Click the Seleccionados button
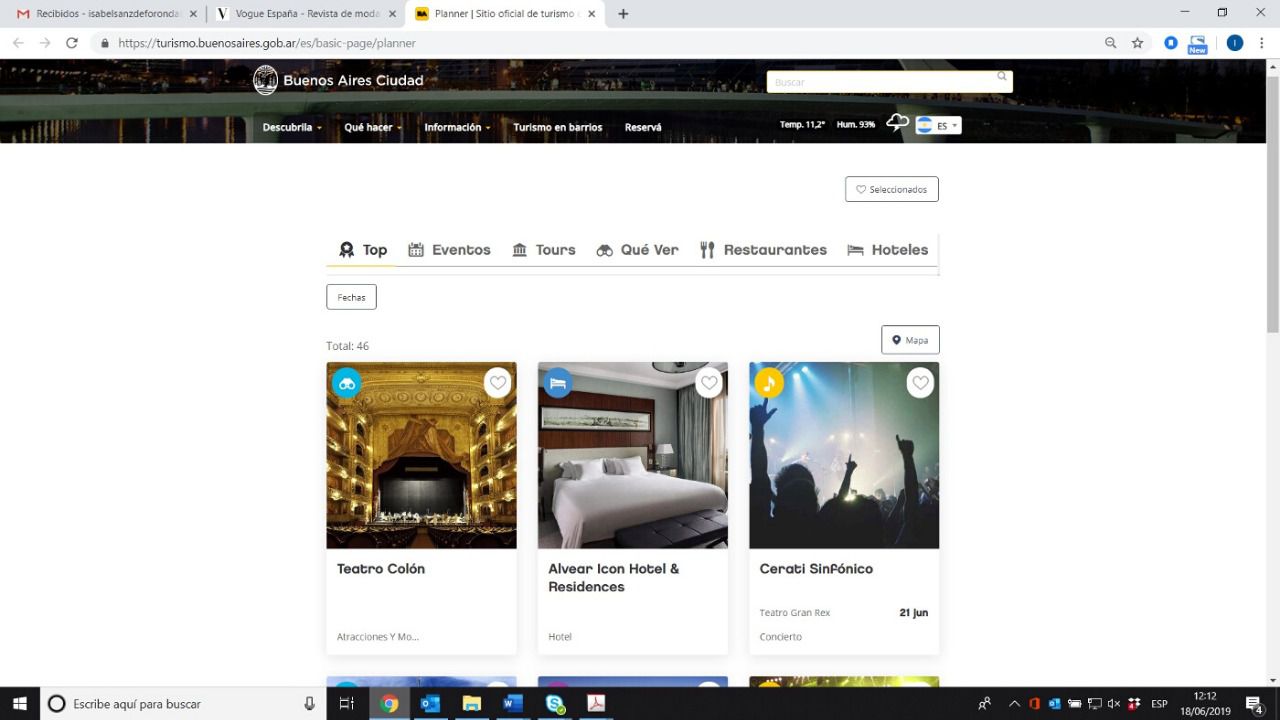The width and height of the screenshot is (1280, 720). coord(891,190)
